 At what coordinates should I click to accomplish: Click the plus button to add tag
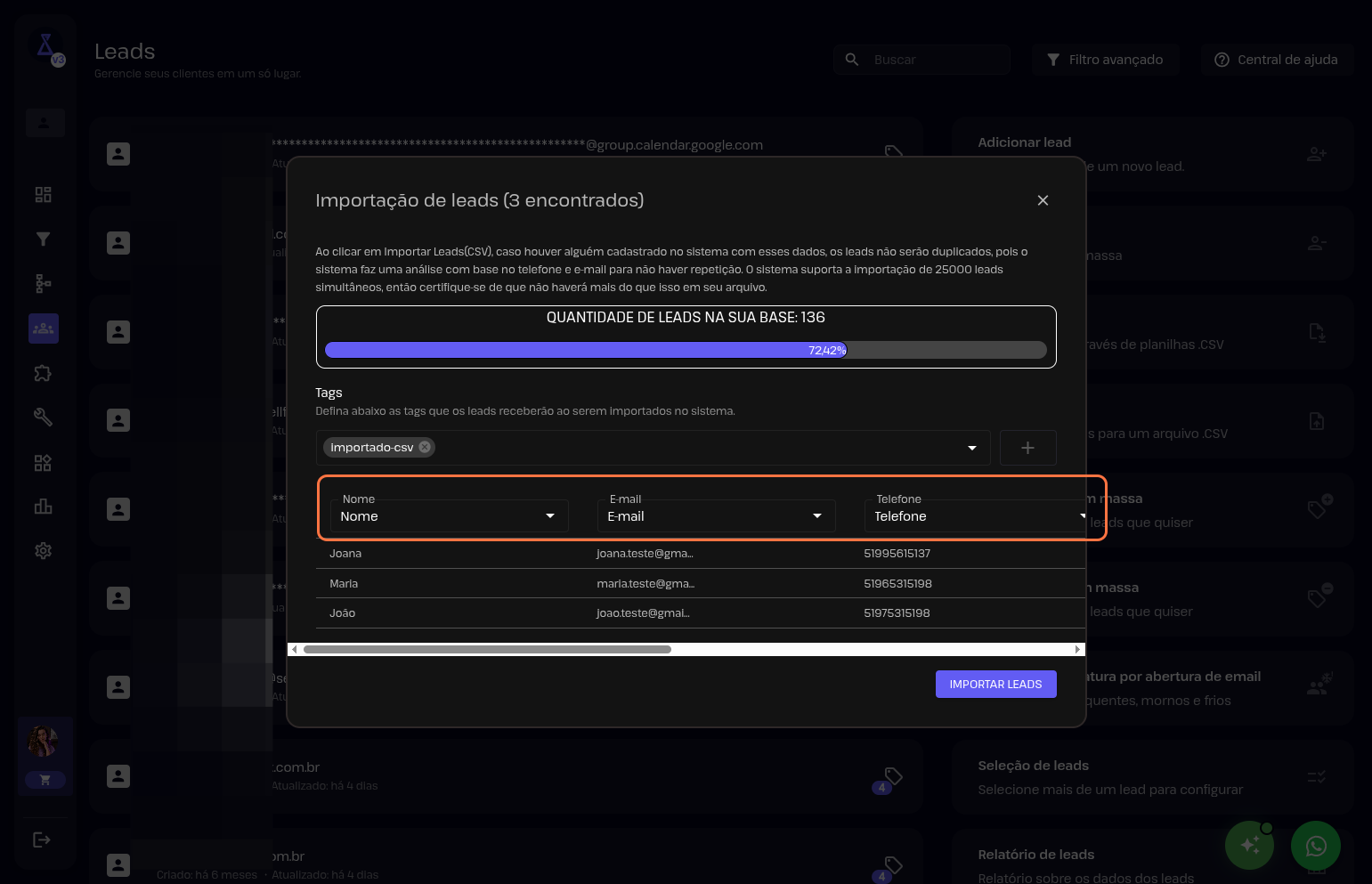[1027, 448]
